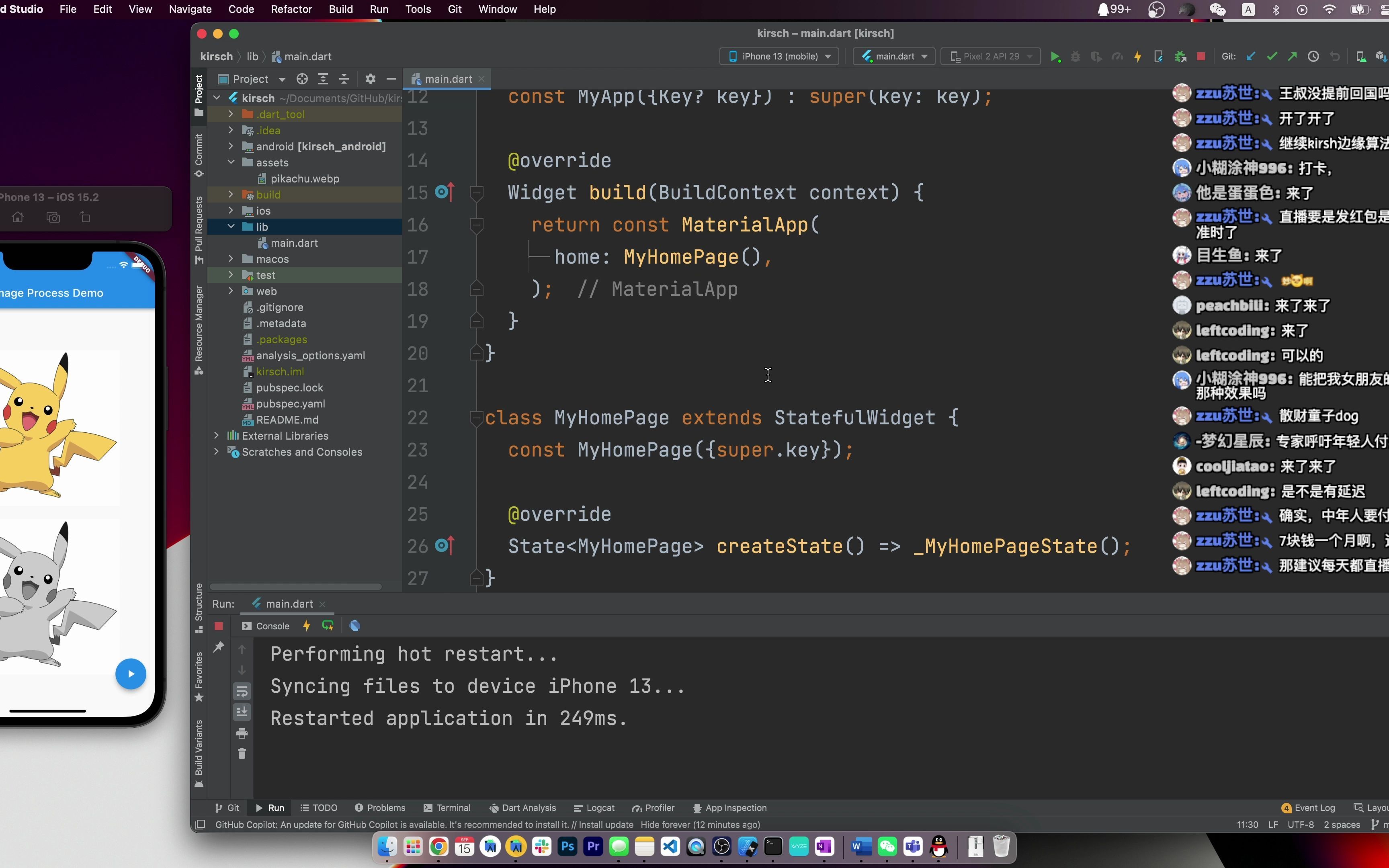This screenshot has width=1389, height=868.
Task: Toggle the Pull Requests side tab
Action: point(199,230)
